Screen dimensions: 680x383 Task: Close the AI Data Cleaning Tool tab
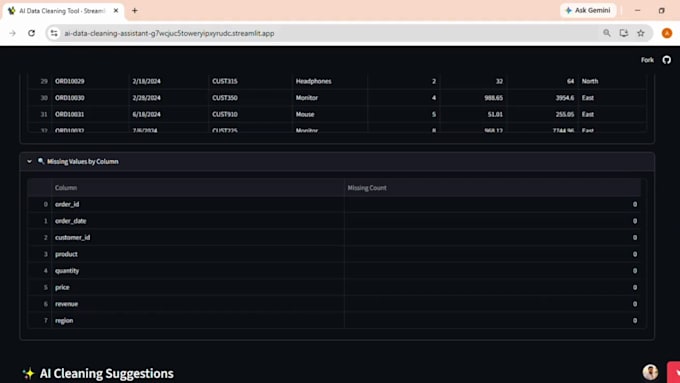point(116,10)
